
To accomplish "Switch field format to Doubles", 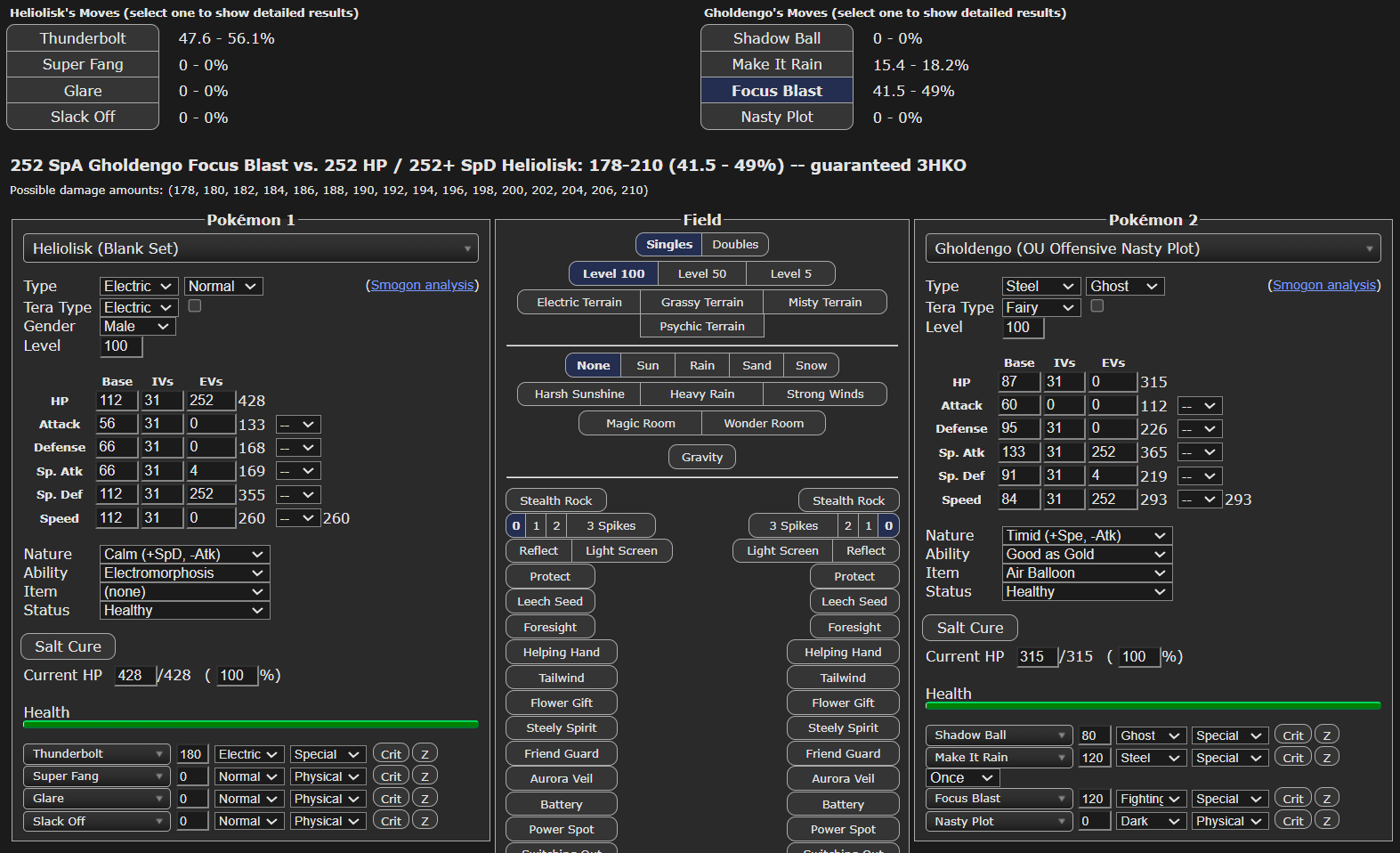I will tap(735, 244).
